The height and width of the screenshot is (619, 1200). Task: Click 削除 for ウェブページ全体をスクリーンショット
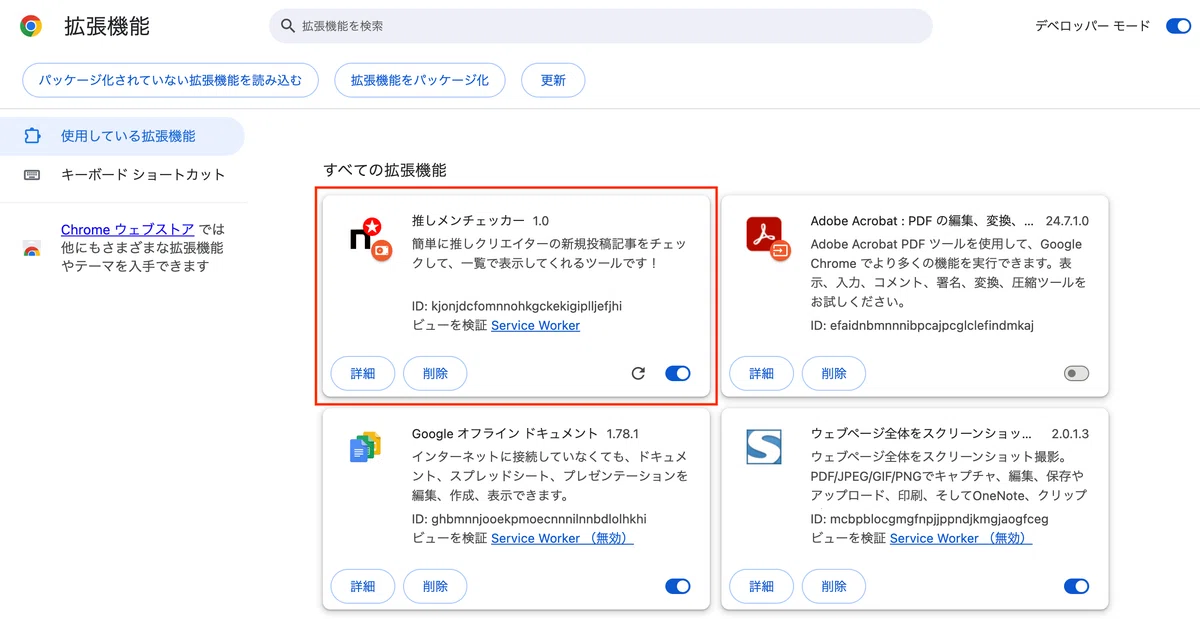834,586
